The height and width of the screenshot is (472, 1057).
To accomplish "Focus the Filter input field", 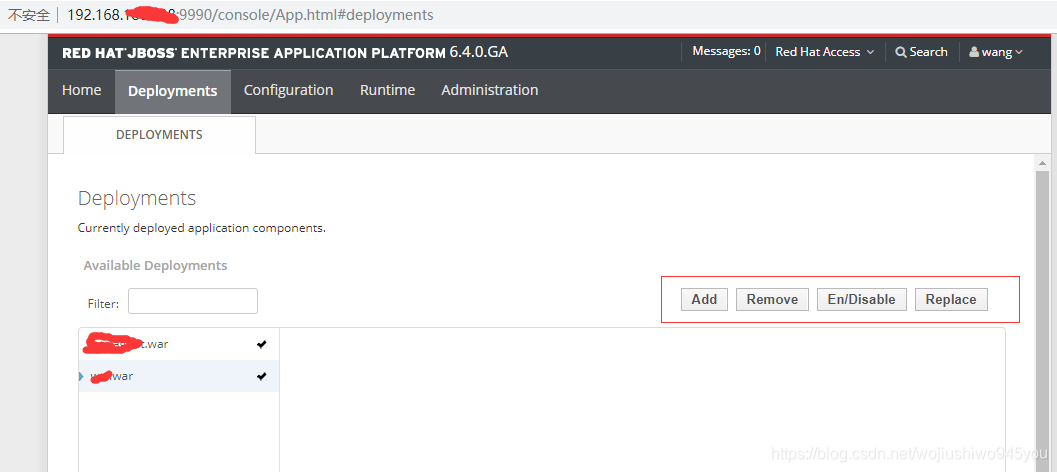I will 193,301.
